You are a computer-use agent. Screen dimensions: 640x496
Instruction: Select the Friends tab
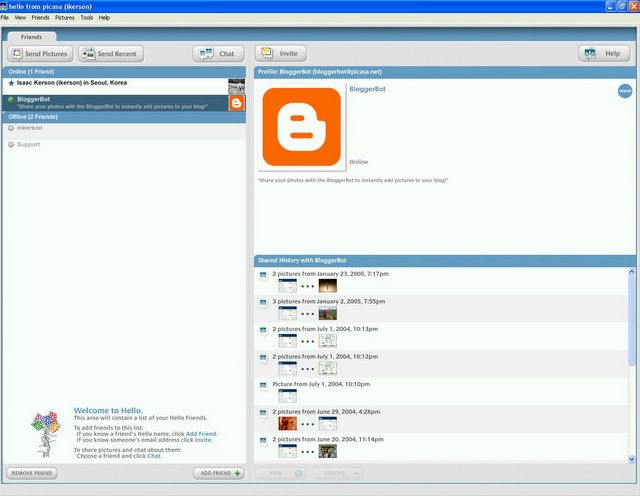(x=31, y=37)
